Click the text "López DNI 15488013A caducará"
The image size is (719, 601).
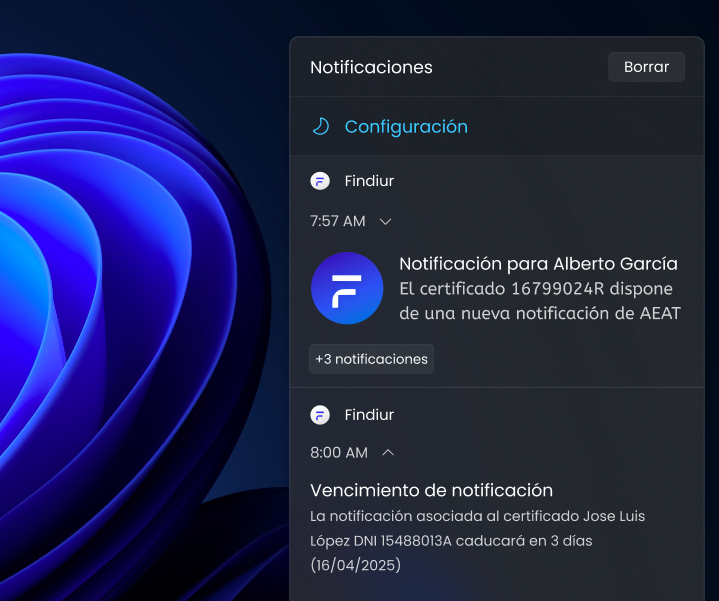pos(417,541)
